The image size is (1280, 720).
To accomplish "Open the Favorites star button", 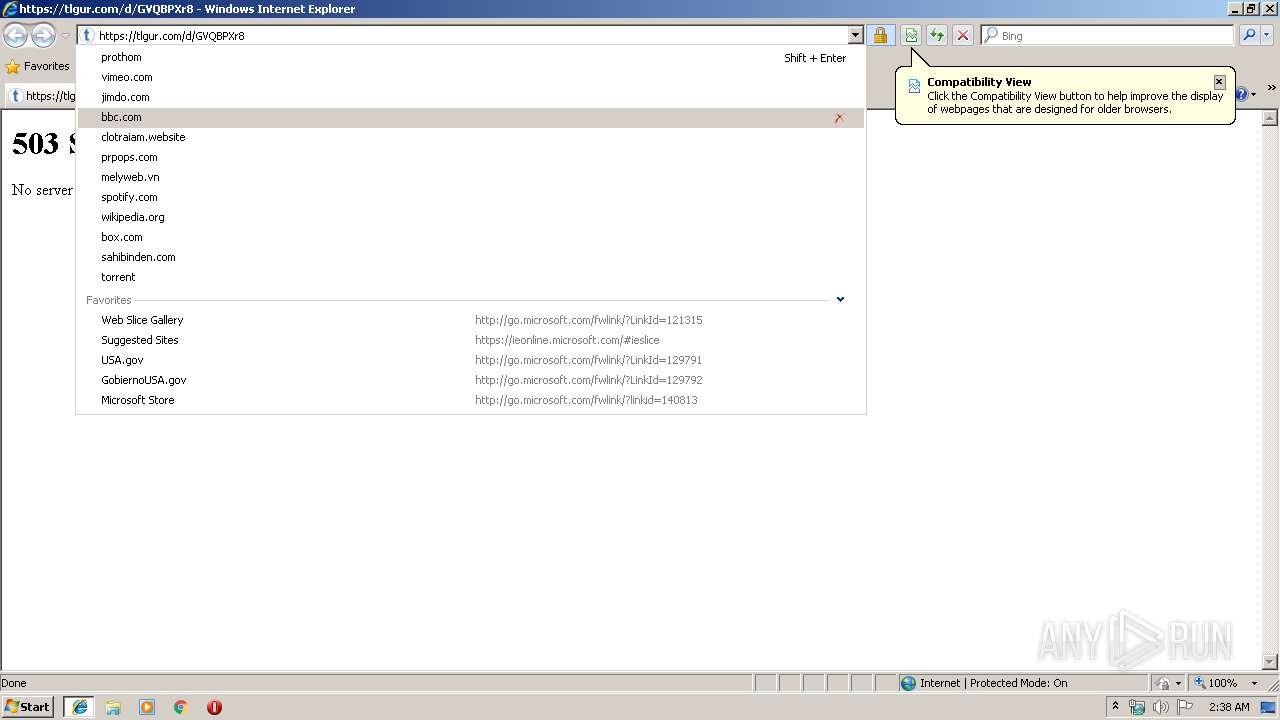I will pos(37,66).
